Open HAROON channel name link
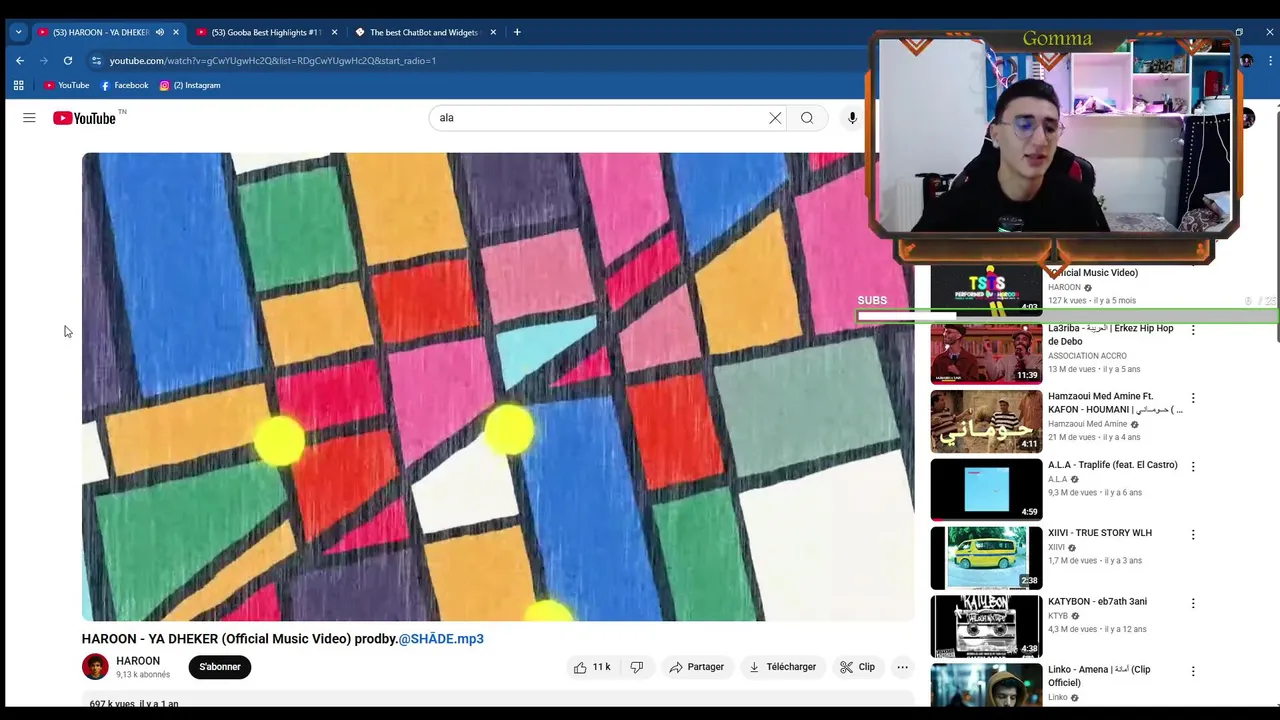 [x=138, y=661]
